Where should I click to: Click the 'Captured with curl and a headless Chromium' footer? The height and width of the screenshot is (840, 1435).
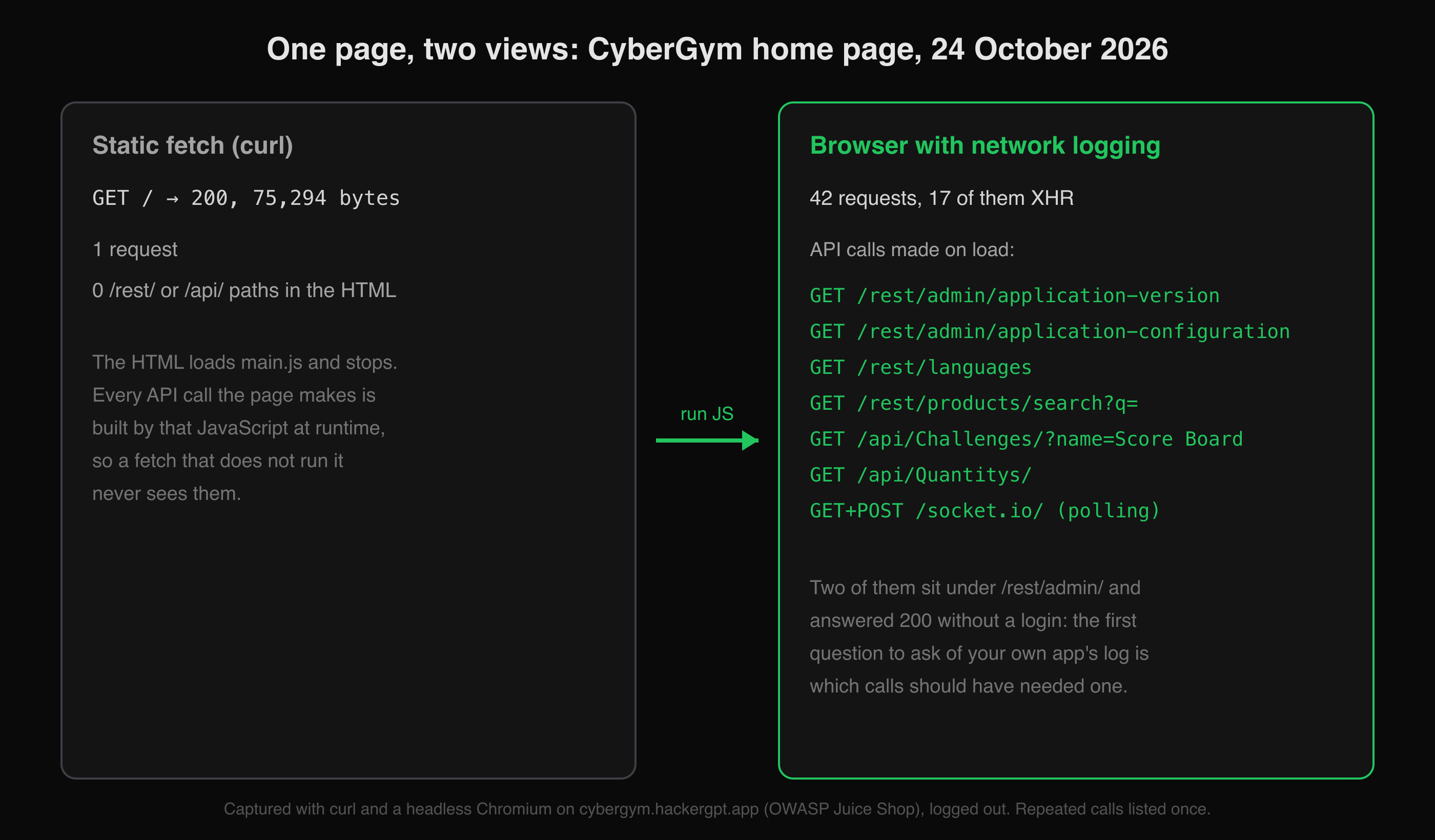pos(717,809)
